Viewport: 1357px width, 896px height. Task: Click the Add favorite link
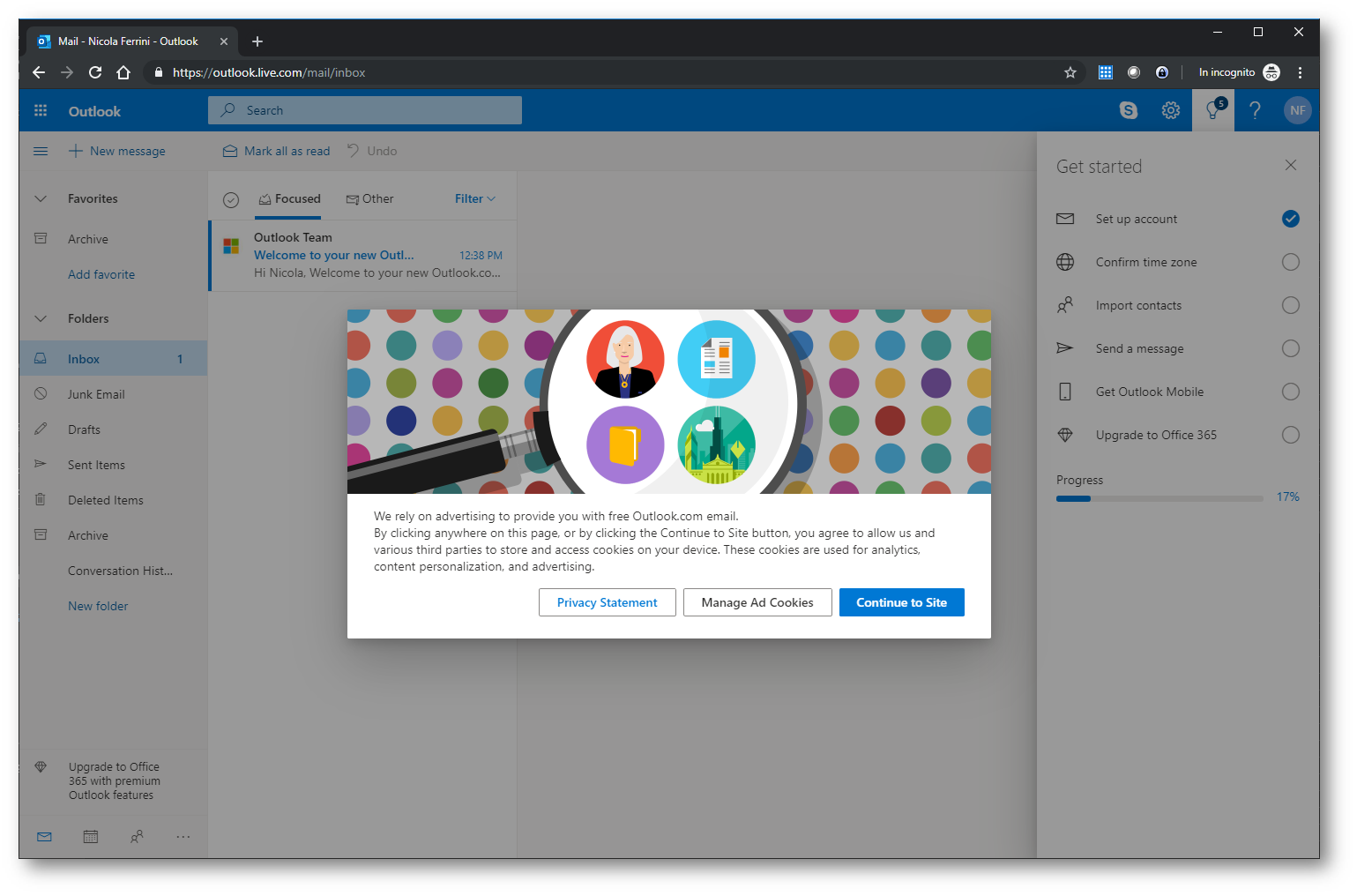click(x=101, y=274)
